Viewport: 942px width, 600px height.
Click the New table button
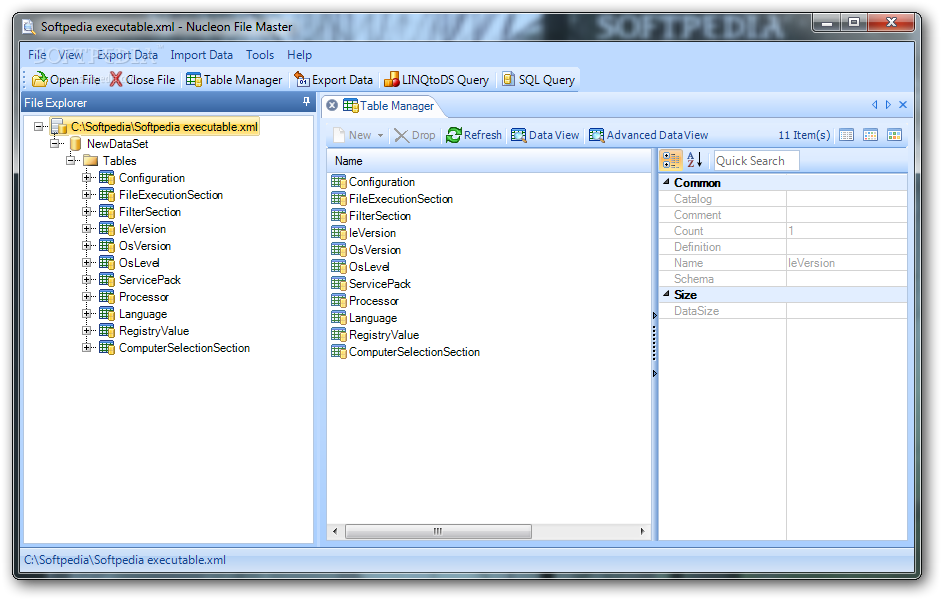click(x=353, y=135)
